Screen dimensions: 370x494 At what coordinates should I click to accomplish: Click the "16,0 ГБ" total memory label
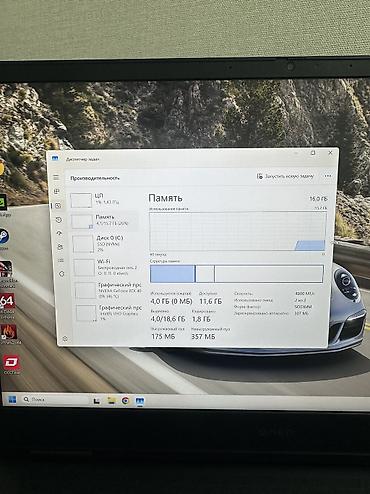318,199
